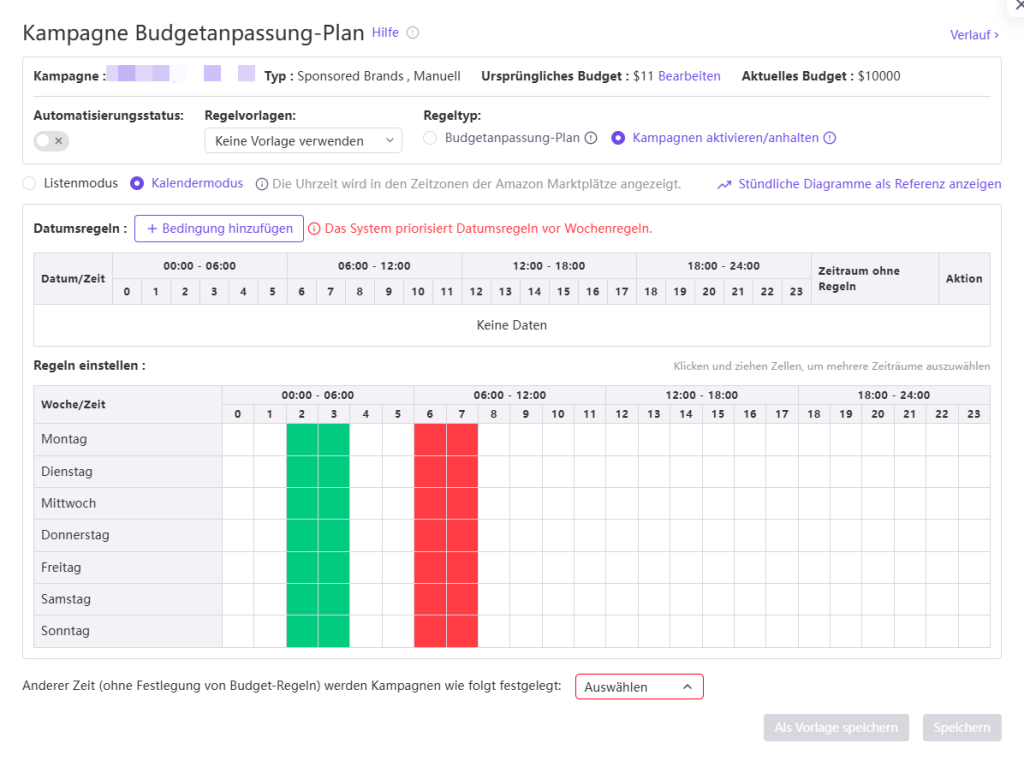Click the hourly chart trend icon

click(x=724, y=185)
